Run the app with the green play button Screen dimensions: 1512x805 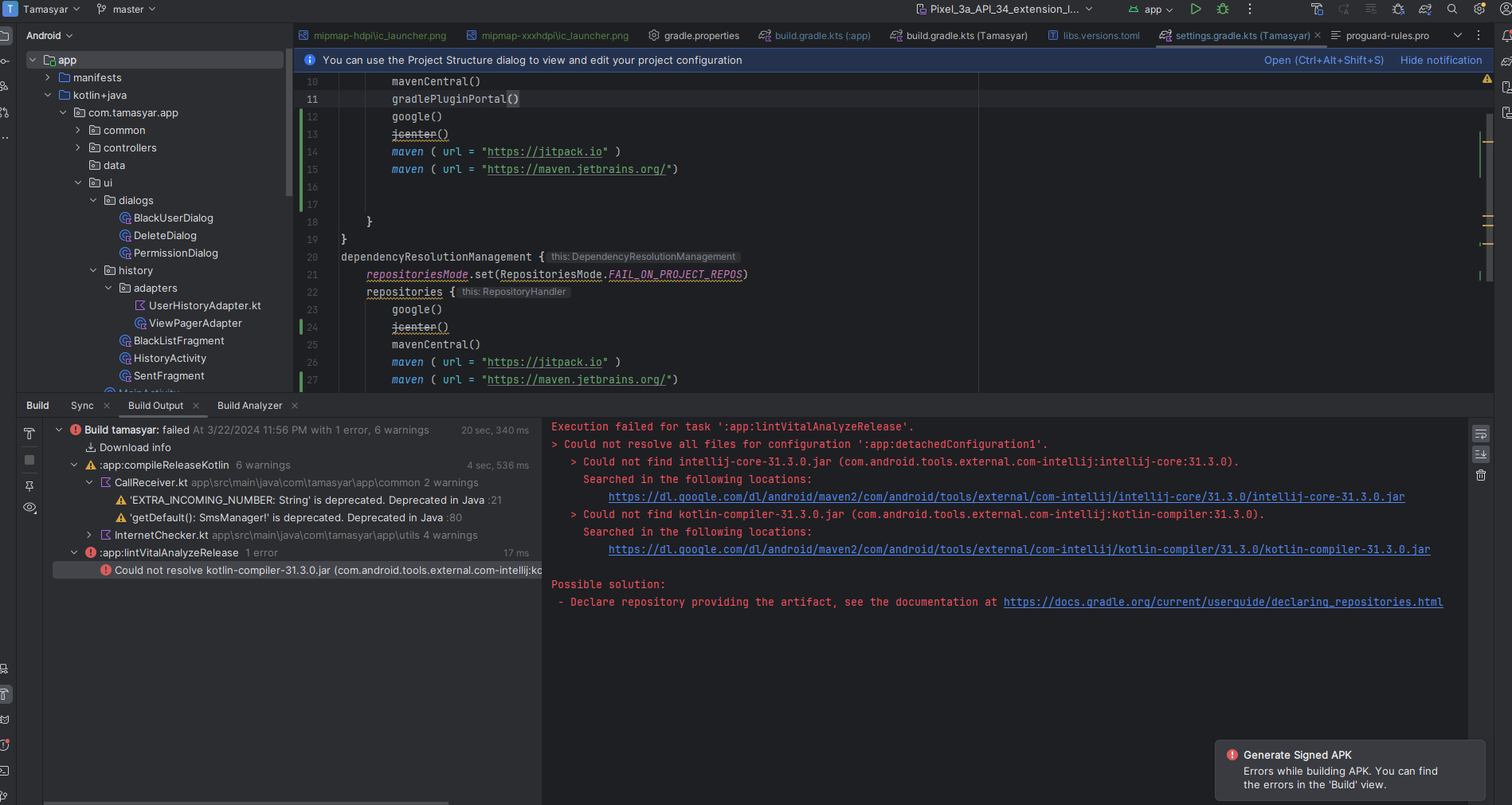(1195, 10)
